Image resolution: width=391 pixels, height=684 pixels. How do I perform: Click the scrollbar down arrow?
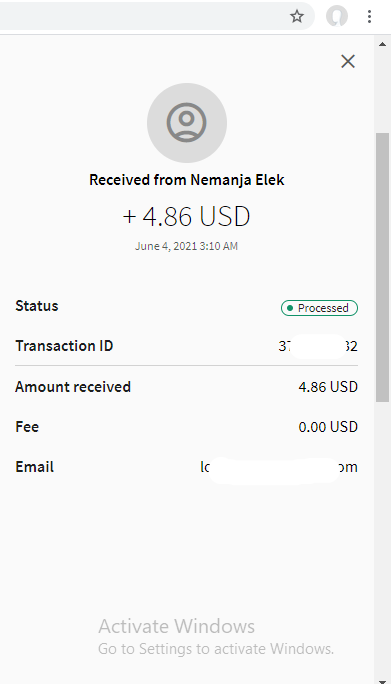(x=382, y=680)
